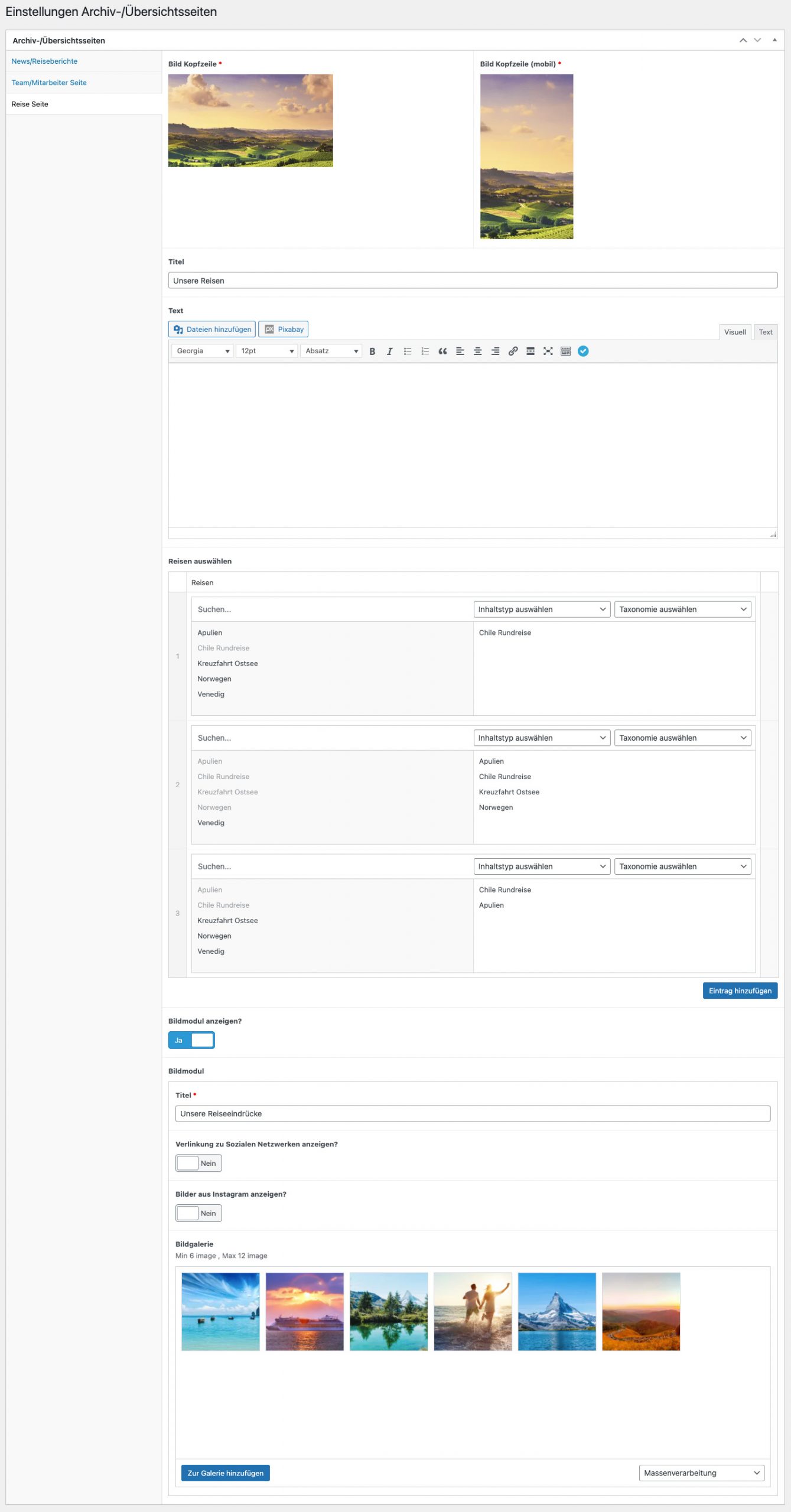The image size is (791, 1512).
Task: Select the Matterhorn mountain gallery thumbnail
Action: point(556,1311)
